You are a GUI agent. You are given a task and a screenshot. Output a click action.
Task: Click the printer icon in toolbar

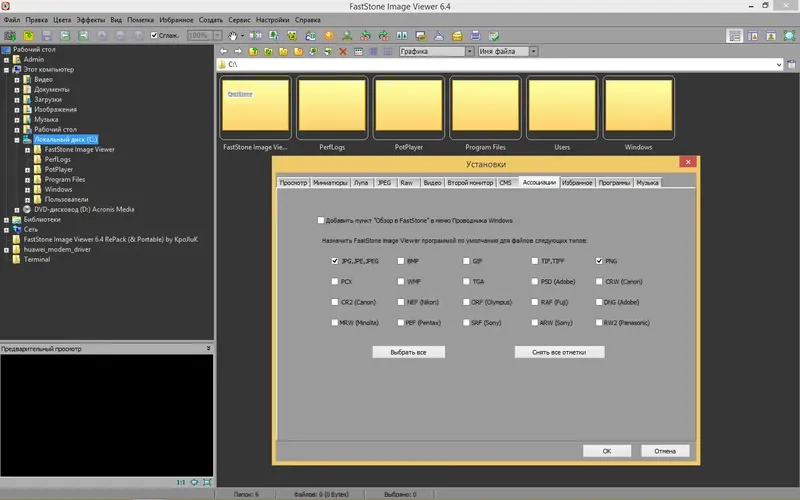[x=476, y=36]
